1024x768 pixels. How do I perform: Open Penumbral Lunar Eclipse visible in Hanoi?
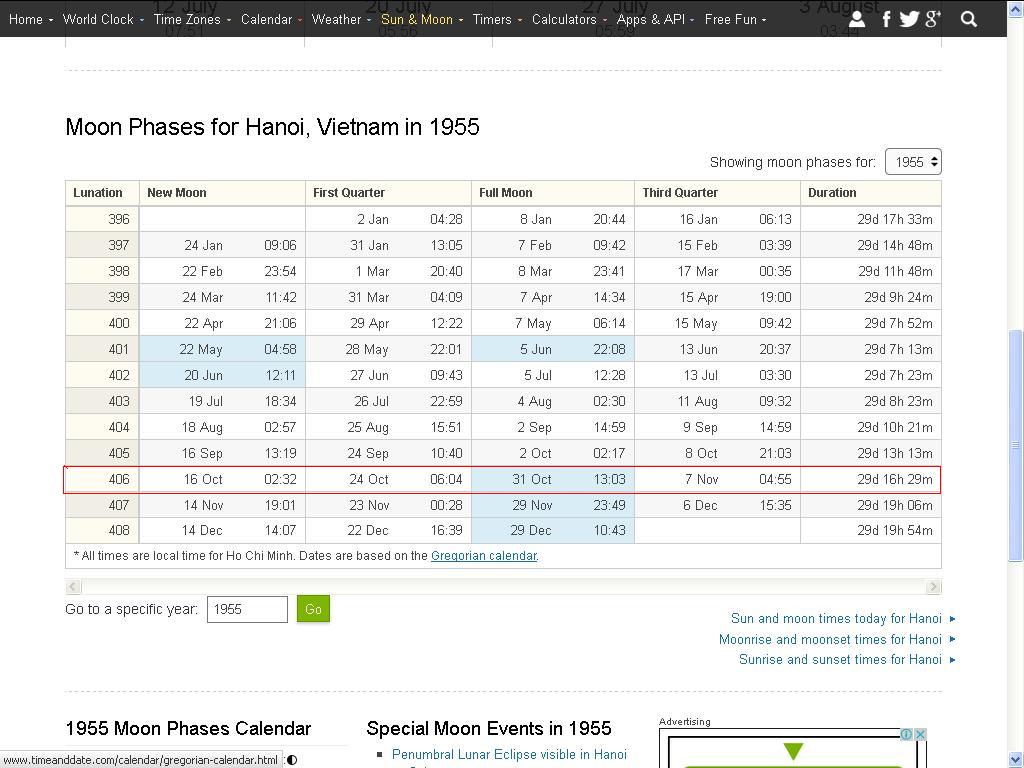pos(509,755)
